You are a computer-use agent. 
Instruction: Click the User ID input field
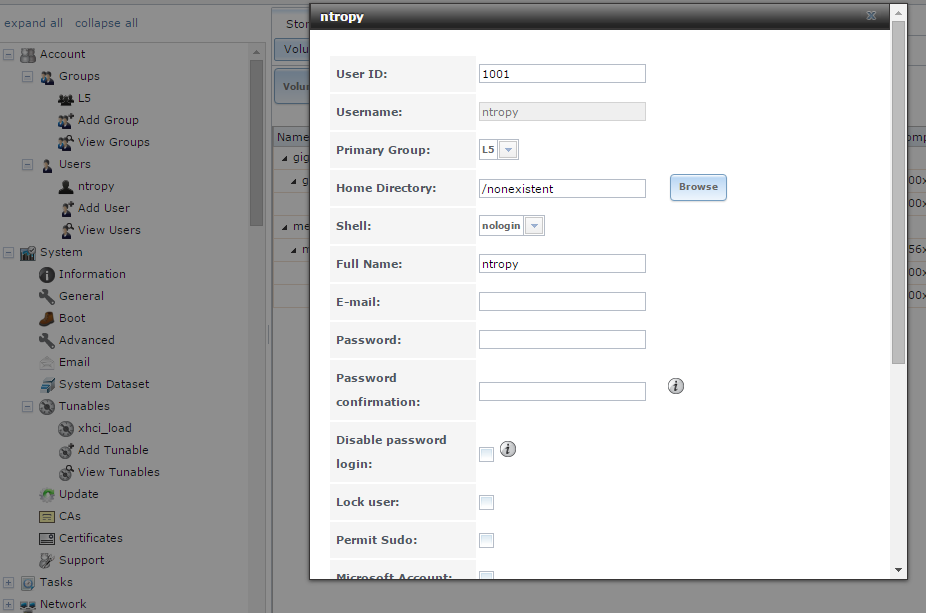562,74
